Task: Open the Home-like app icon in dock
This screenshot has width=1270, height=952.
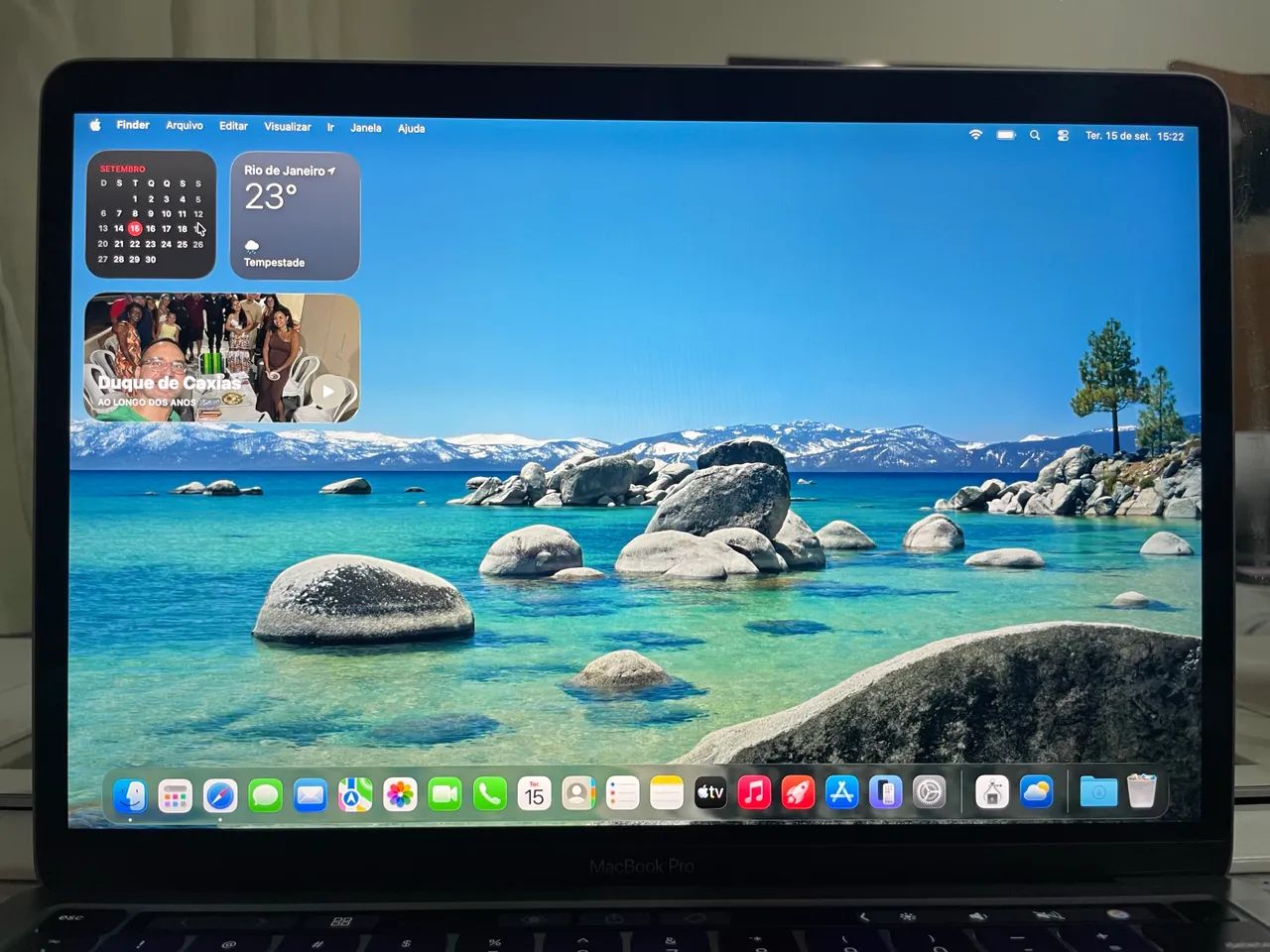Action: (992, 792)
